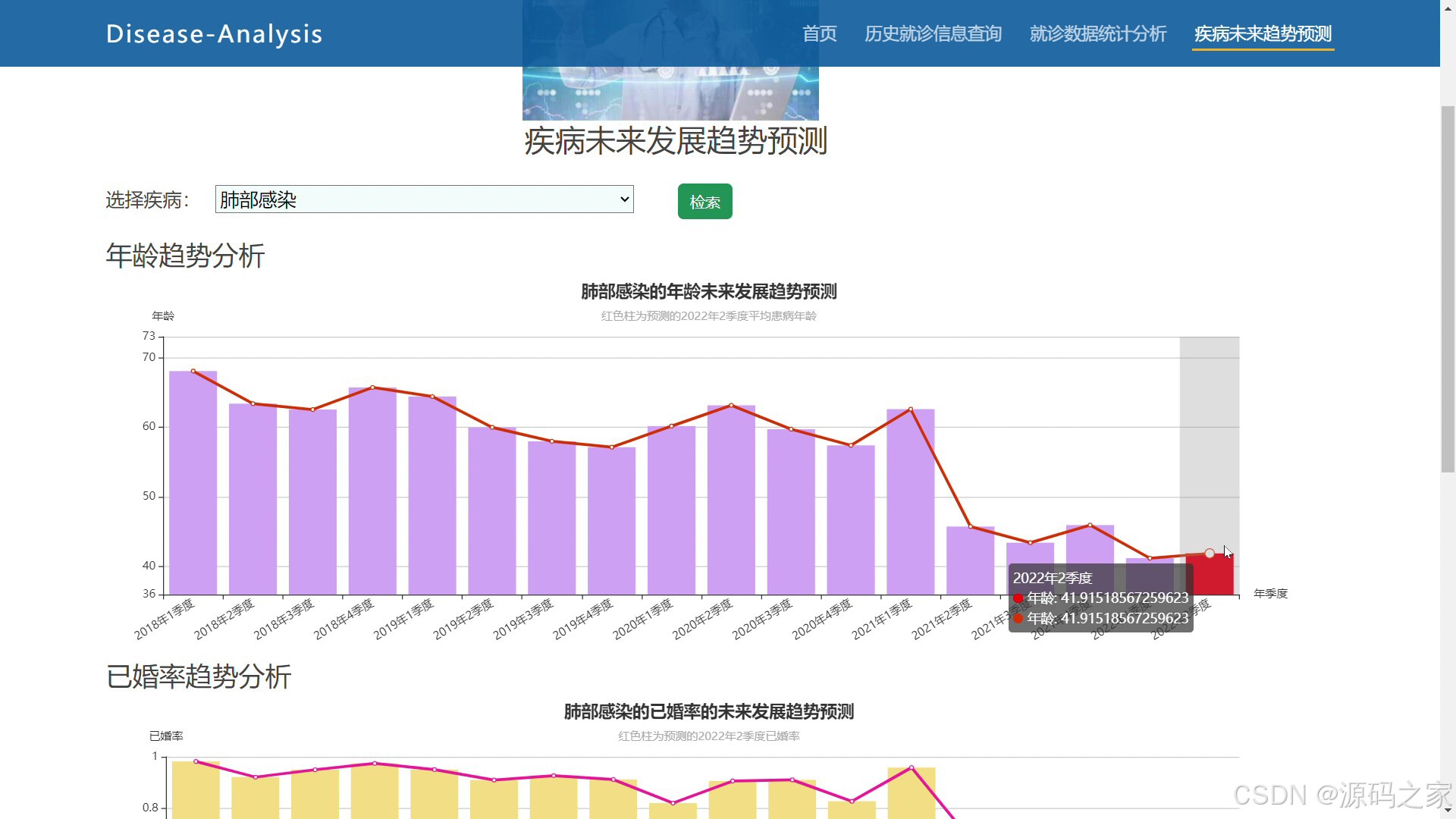1456x819 pixels.
Task: Click the 2021年1季度 yellow married-rate bar
Action: pos(912,793)
